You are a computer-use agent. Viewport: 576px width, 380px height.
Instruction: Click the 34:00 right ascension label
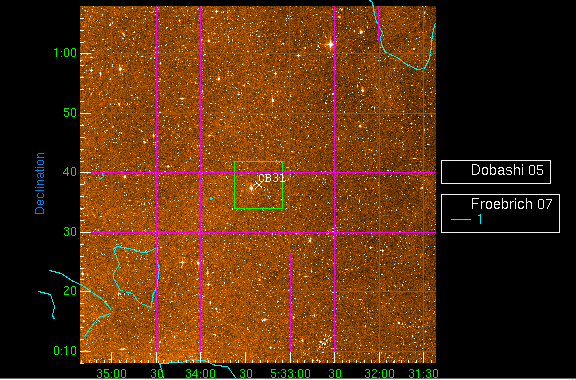[x=201, y=374]
